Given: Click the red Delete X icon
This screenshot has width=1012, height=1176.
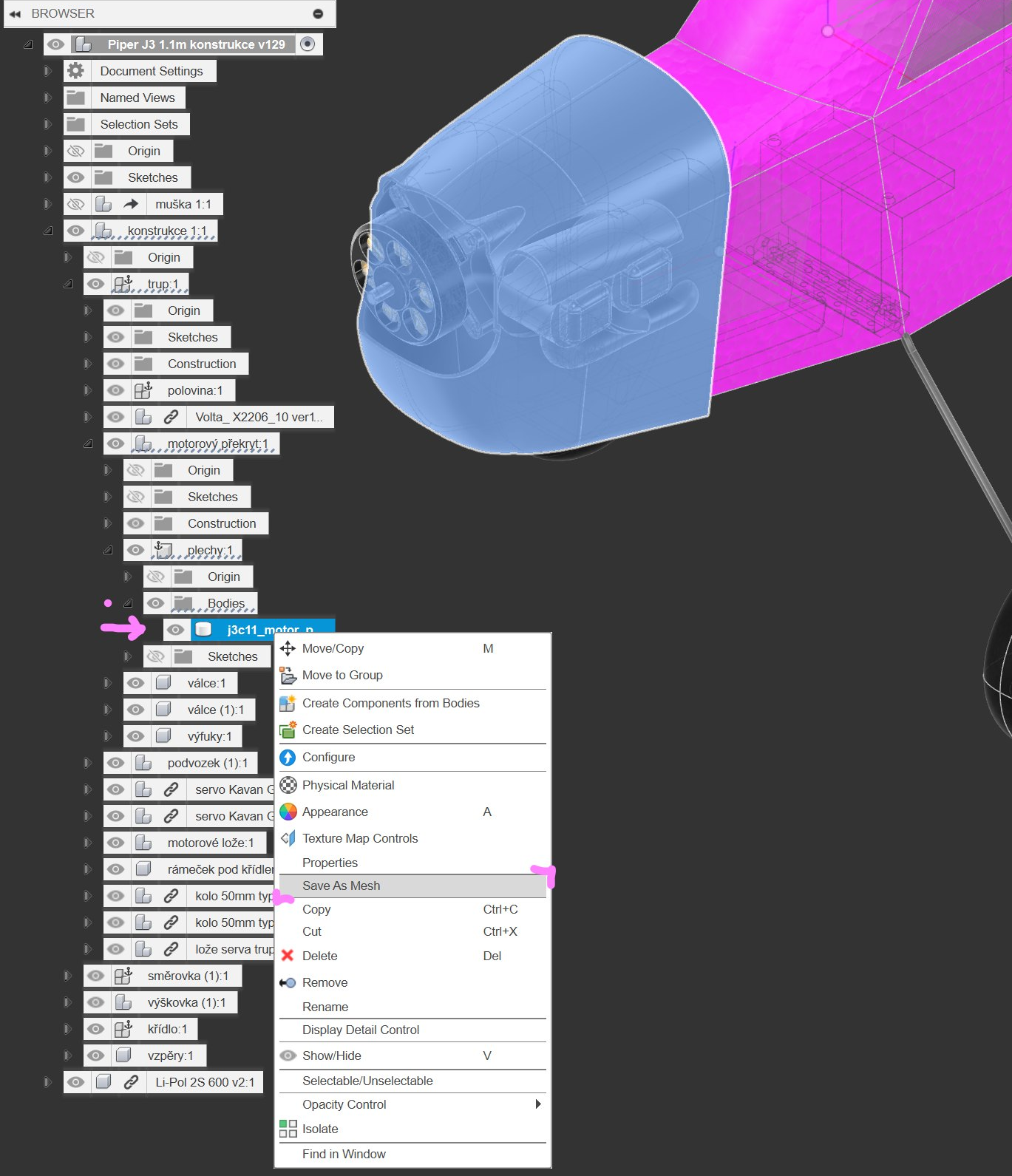Looking at the screenshot, I should 288,956.
